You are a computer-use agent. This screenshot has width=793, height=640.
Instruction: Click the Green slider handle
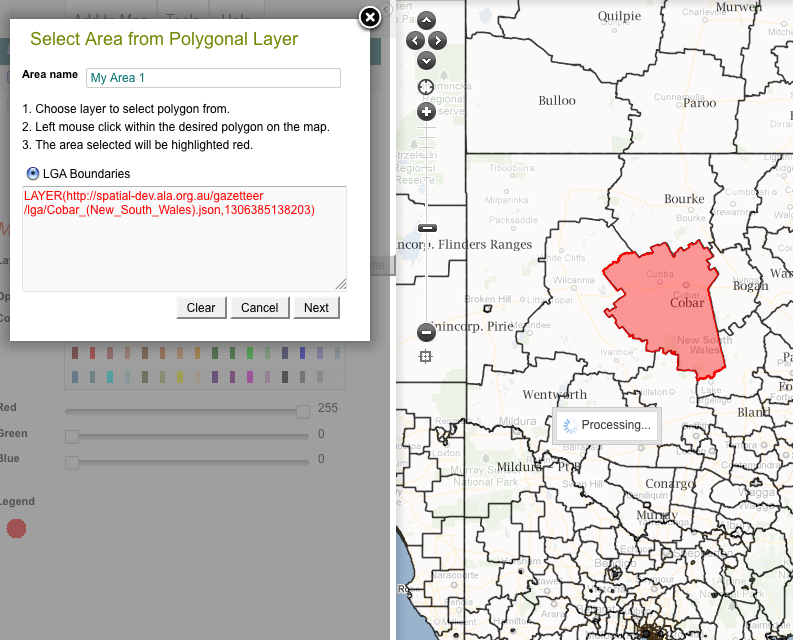click(x=72, y=437)
